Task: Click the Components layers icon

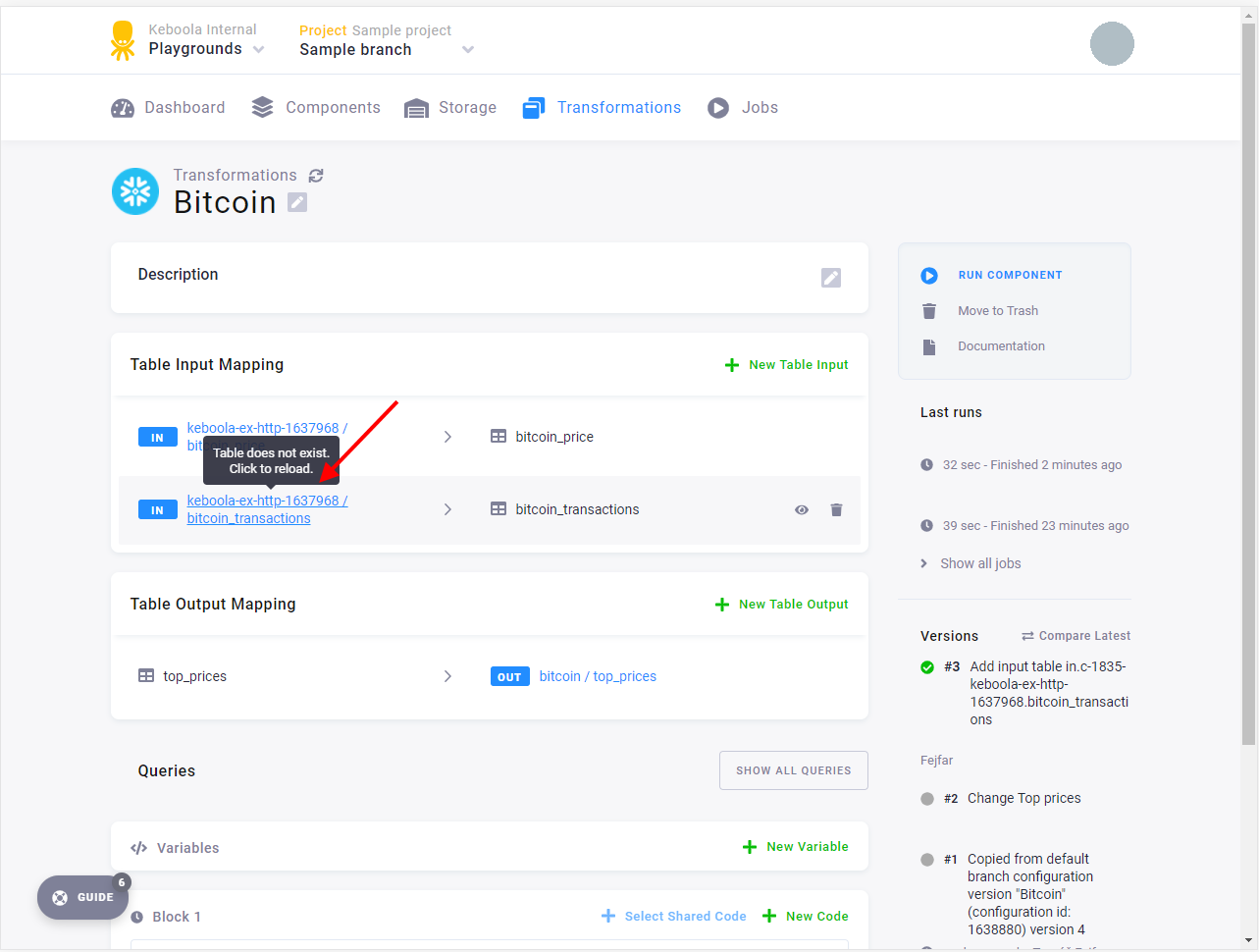Action: (262, 108)
